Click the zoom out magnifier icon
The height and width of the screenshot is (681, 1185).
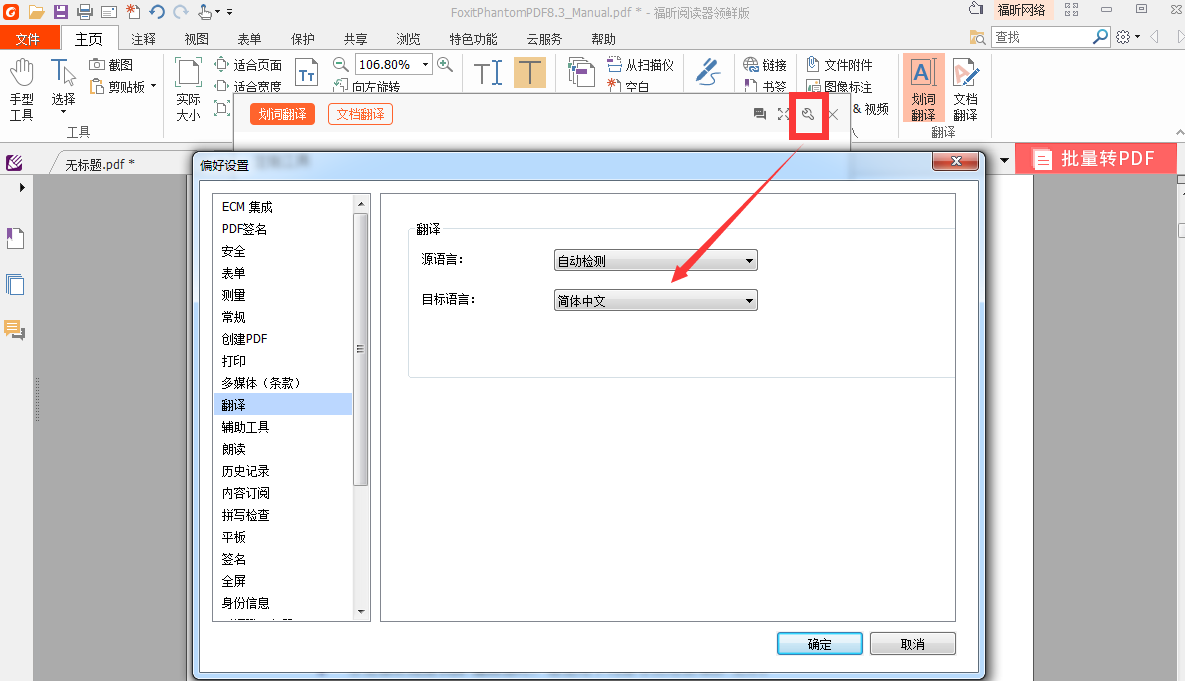(341, 65)
